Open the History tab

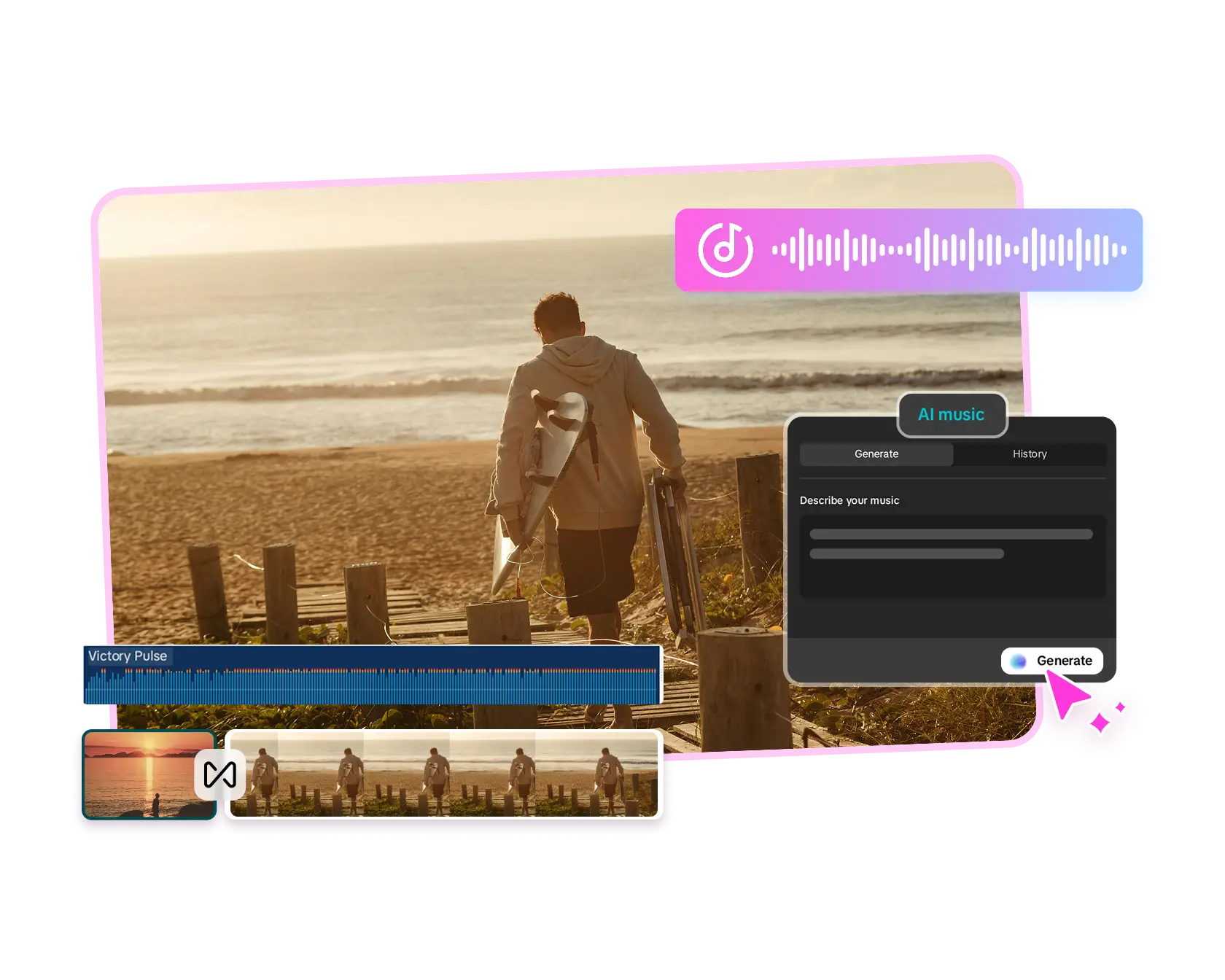(x=1030, y=454)
